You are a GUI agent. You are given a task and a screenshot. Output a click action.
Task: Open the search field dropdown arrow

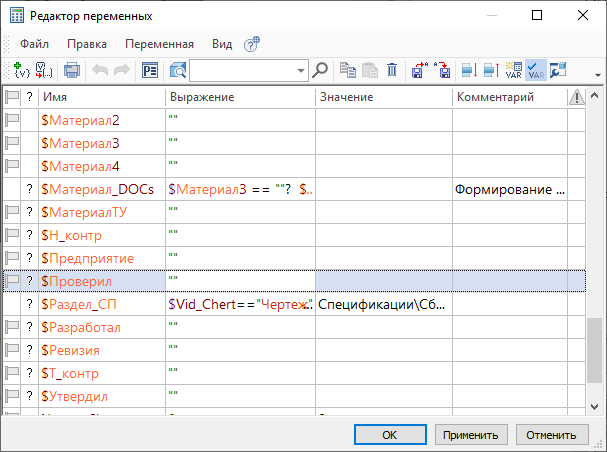[301, 71]
